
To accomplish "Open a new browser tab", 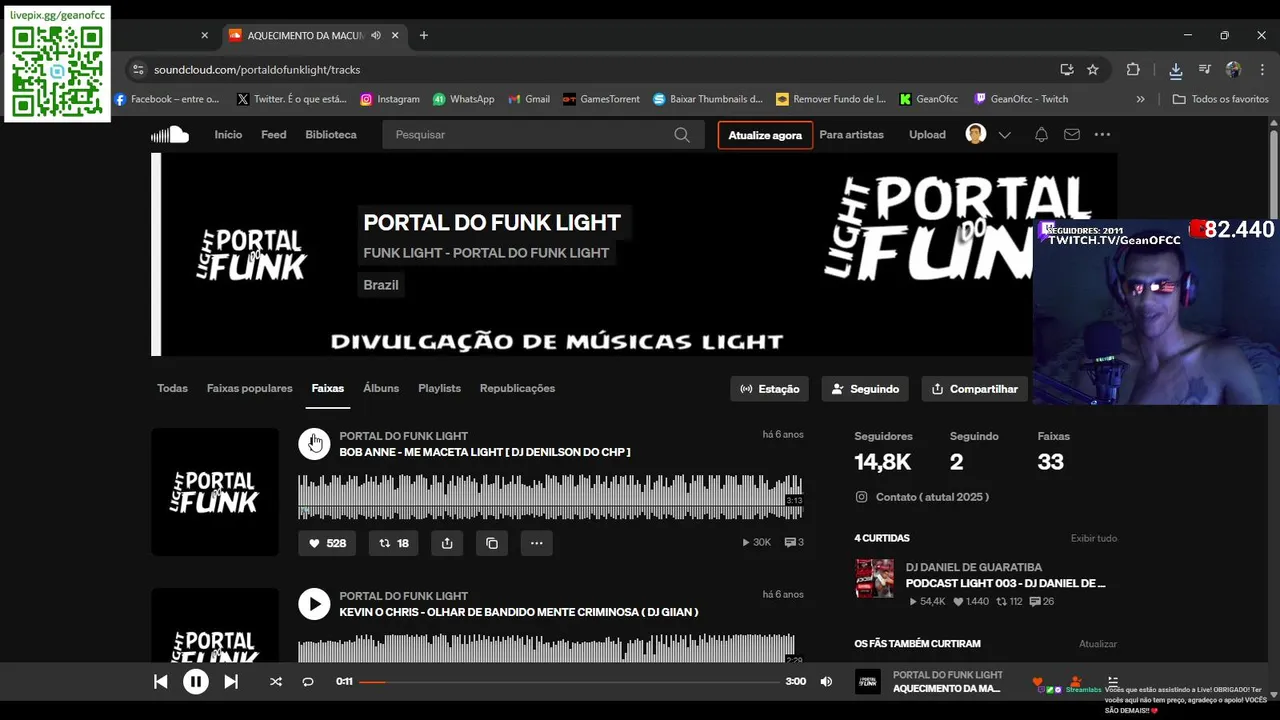I will [424, 35].
